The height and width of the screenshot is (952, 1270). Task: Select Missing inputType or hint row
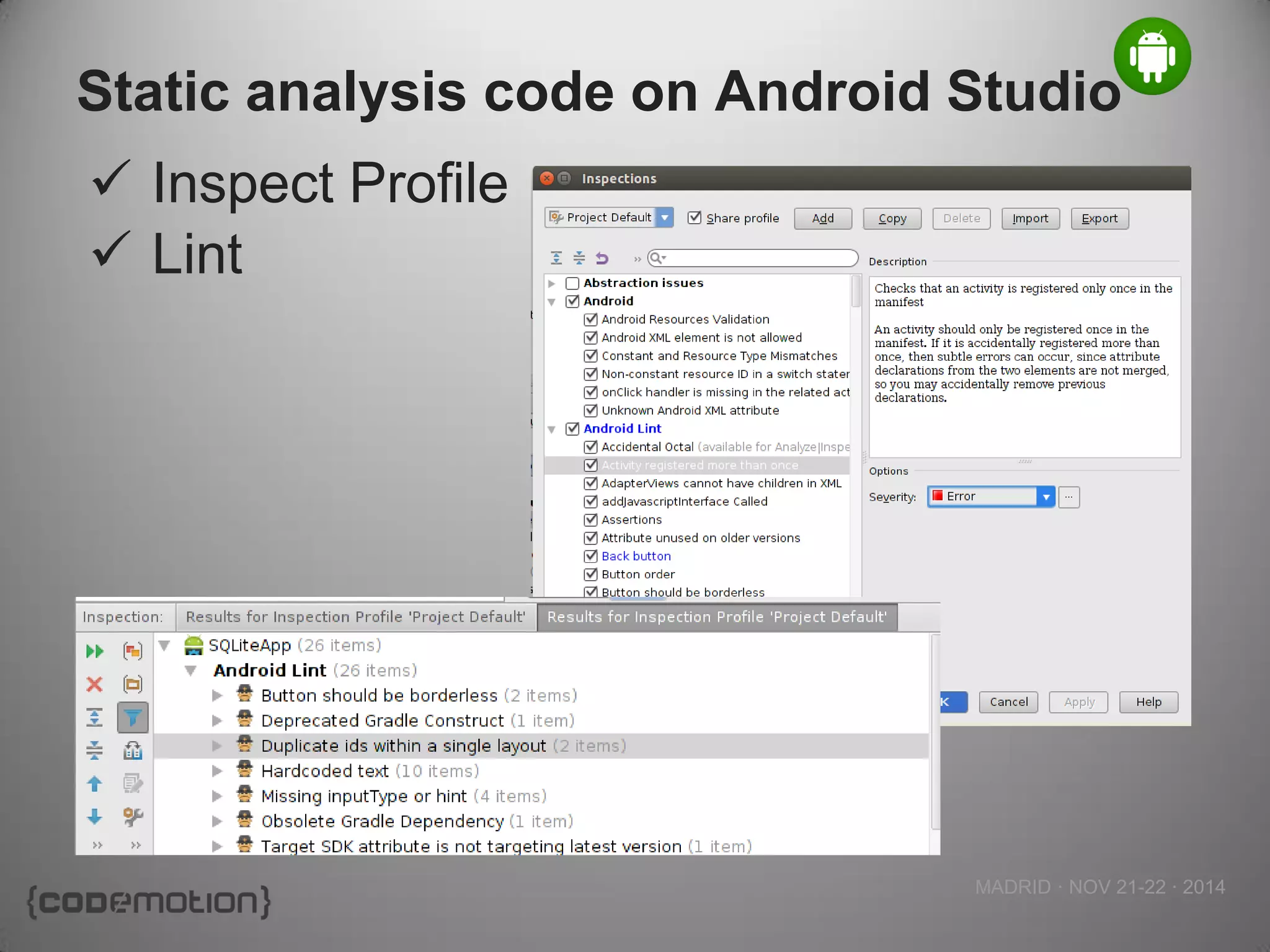[x=541, y=796]
